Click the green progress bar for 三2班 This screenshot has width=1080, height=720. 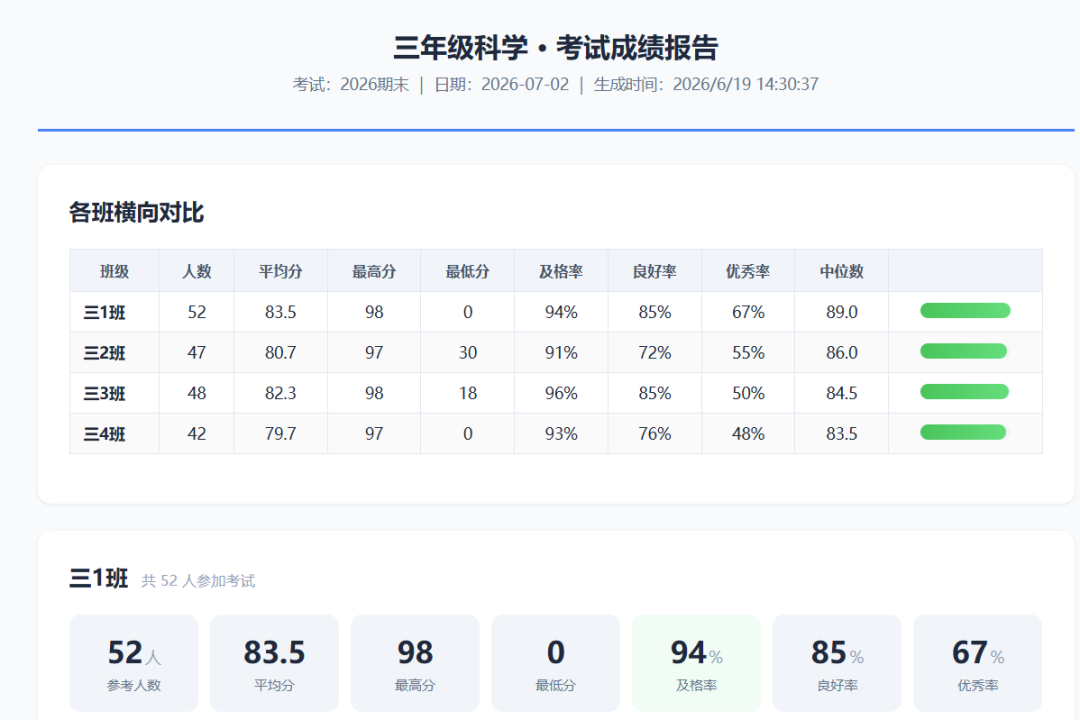964,351
